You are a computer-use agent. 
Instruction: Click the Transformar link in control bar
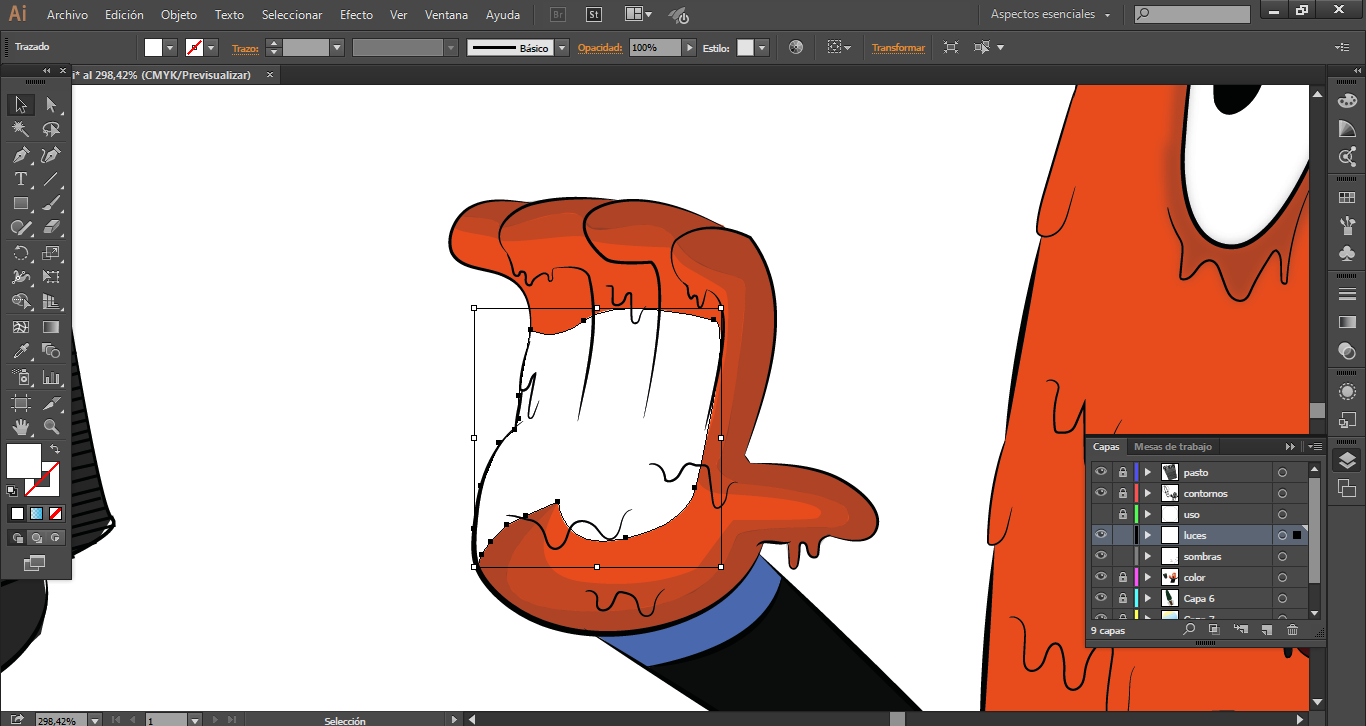(898, 48)
